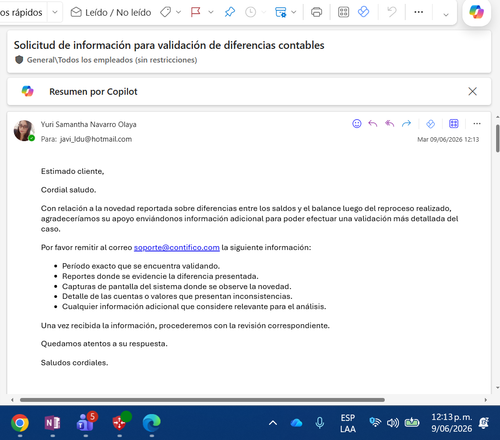Viewport: 500px width, 440px height.
Task: Click the horizontal scrollbar's right arrow
Action: pyautogui.click(x=486, y=400)
